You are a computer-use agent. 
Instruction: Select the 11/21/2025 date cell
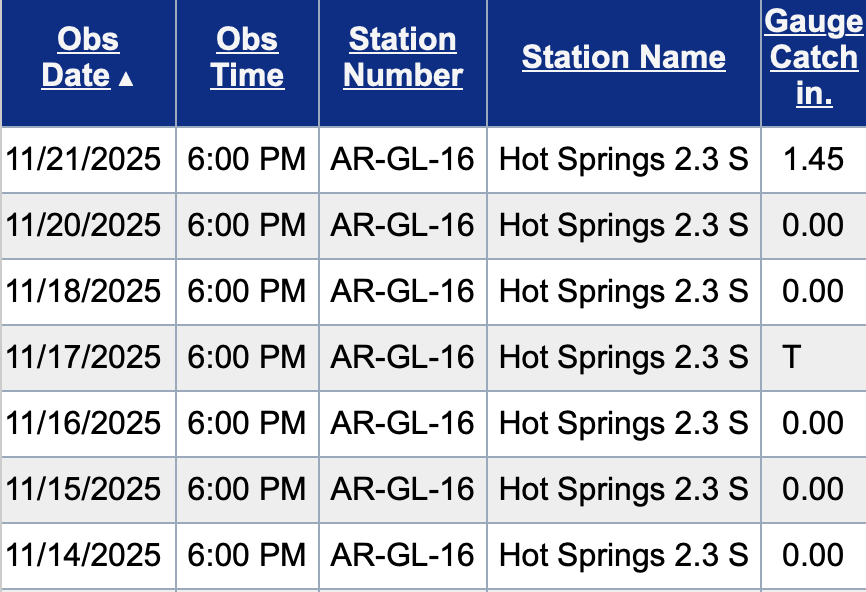pyautogui.click(x=84, y=159)
